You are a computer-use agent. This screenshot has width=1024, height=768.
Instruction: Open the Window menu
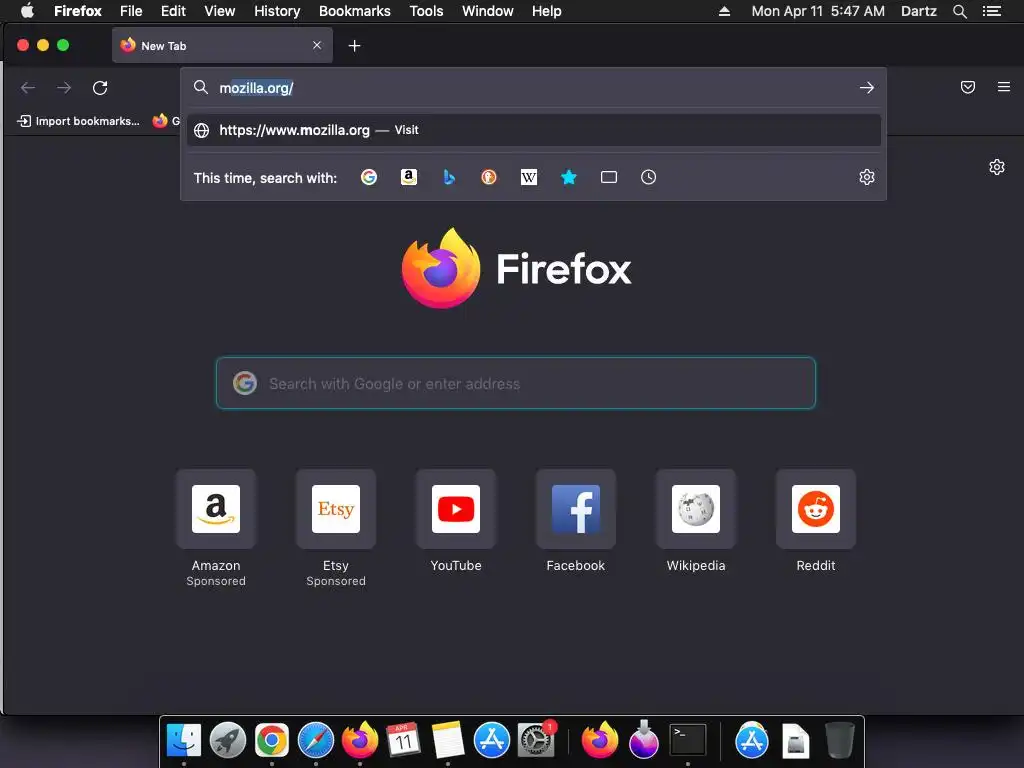point(487,11)
